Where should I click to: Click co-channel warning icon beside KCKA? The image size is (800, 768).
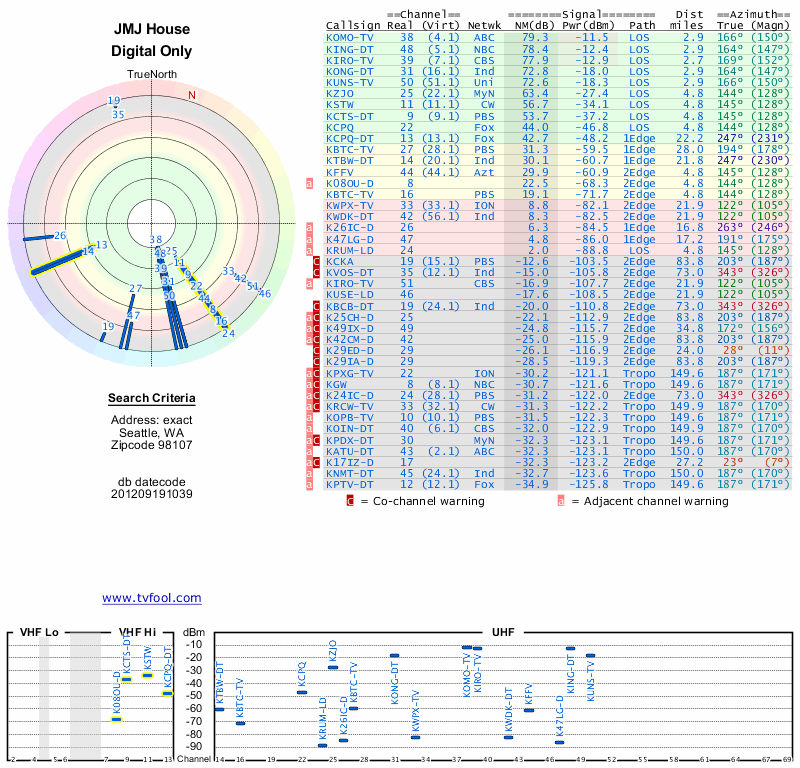(316, 262)
